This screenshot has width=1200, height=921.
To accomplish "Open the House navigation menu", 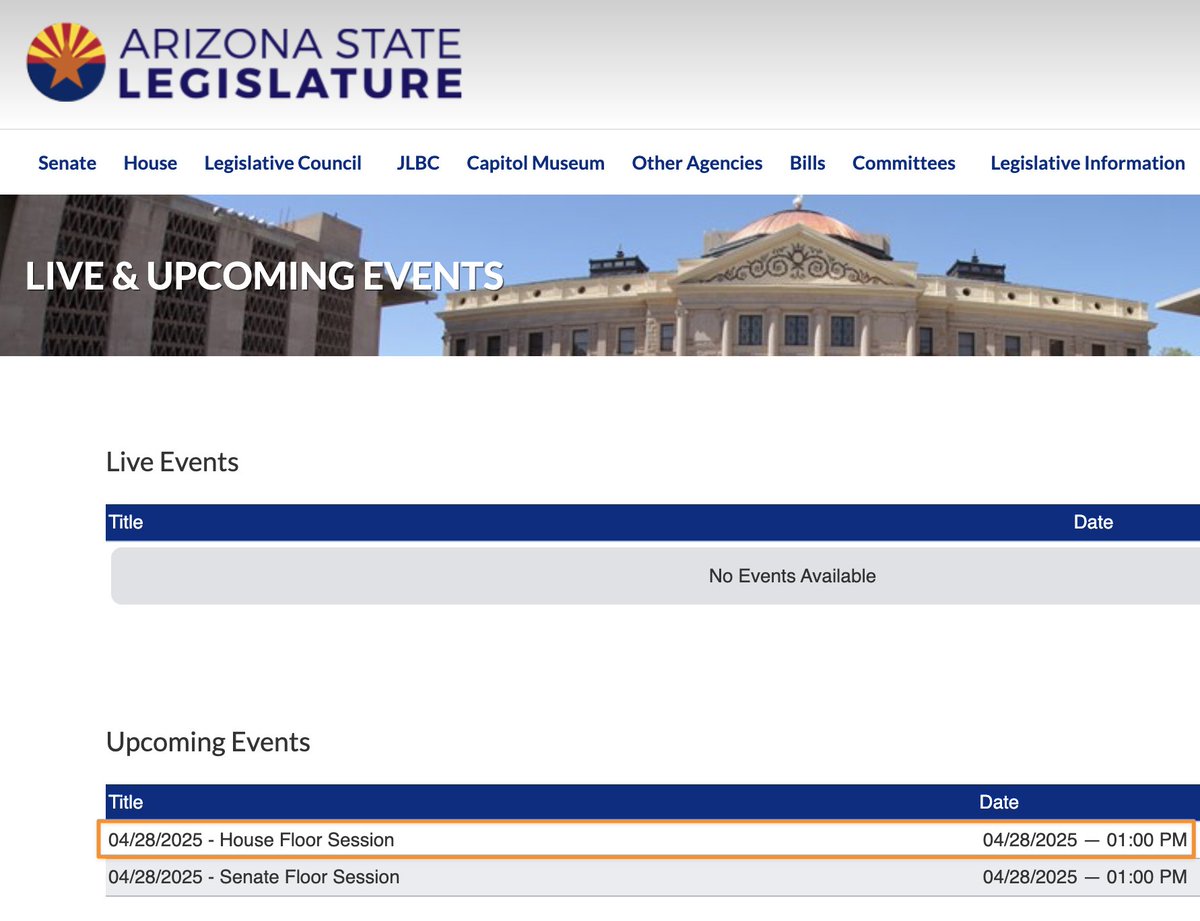I will 149,163.
